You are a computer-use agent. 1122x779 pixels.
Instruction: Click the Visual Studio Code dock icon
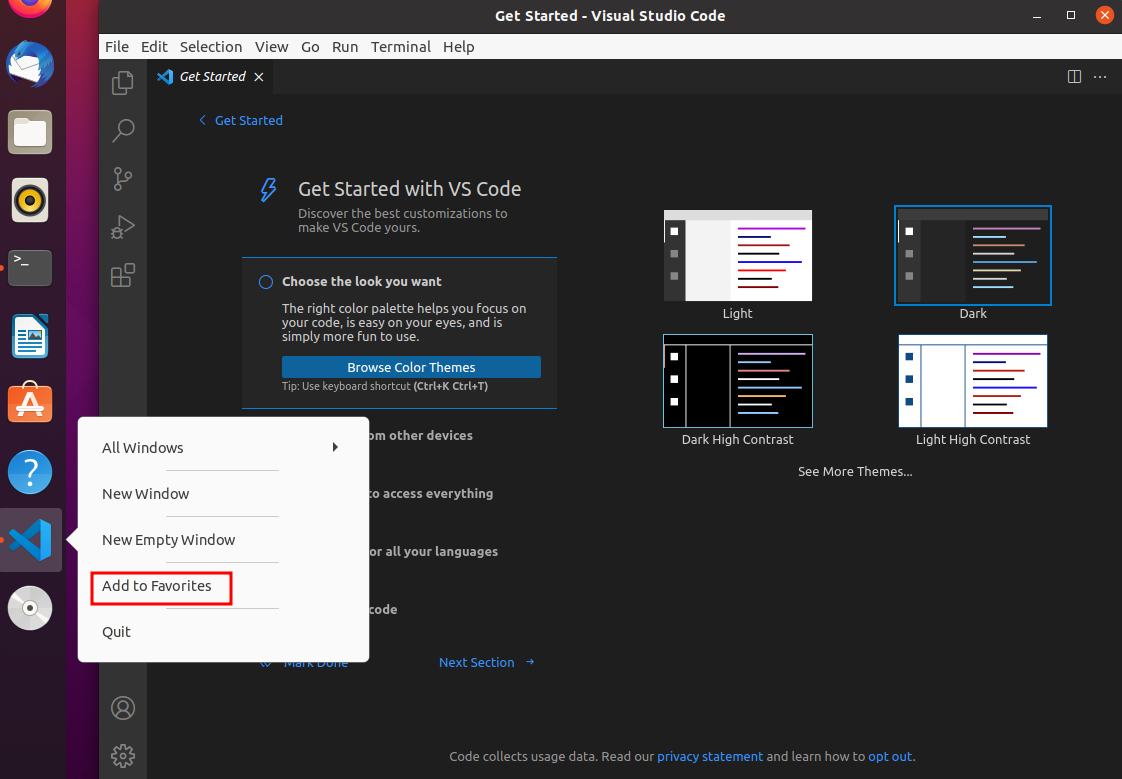click(x=31, y=539)
